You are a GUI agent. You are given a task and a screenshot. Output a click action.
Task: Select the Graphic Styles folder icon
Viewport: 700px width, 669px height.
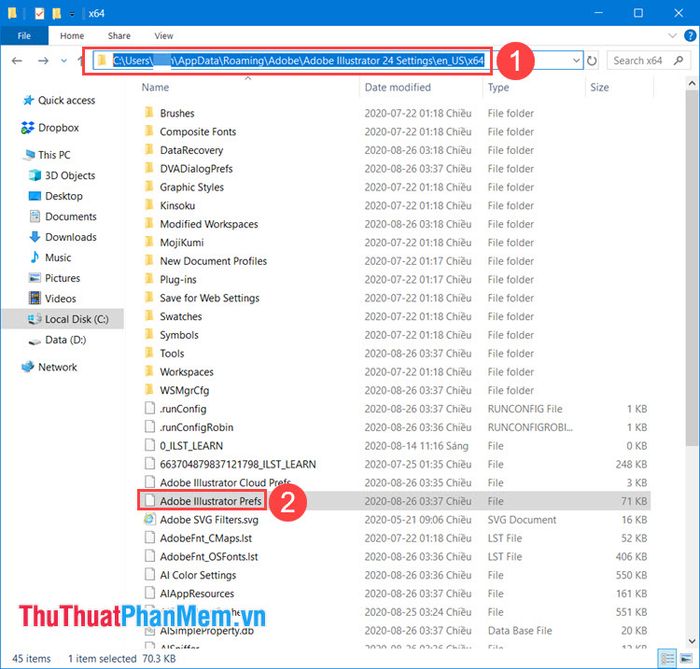[x=149, y=186]
